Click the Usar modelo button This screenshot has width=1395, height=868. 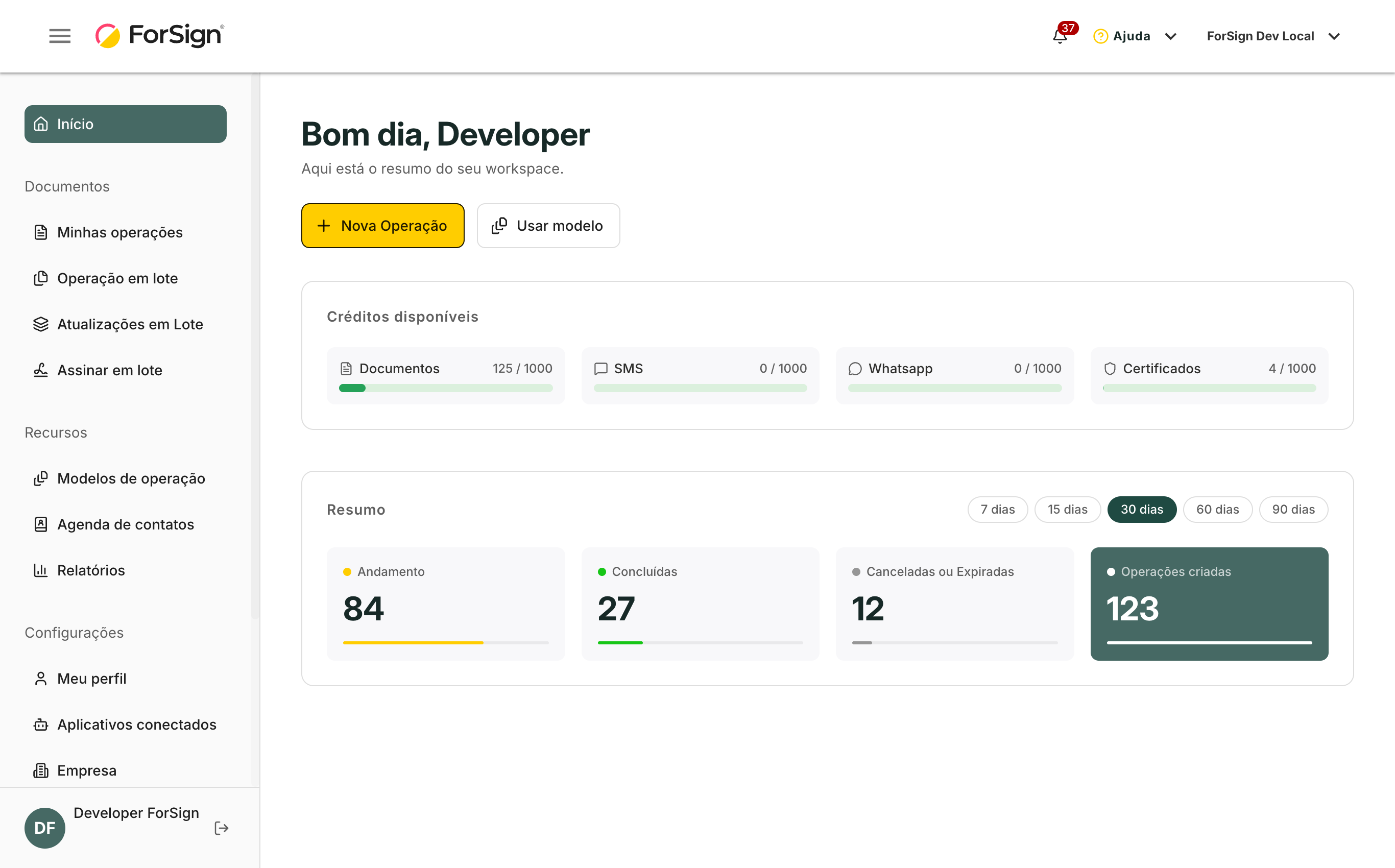pyautogui.click(x=548, y=226)
